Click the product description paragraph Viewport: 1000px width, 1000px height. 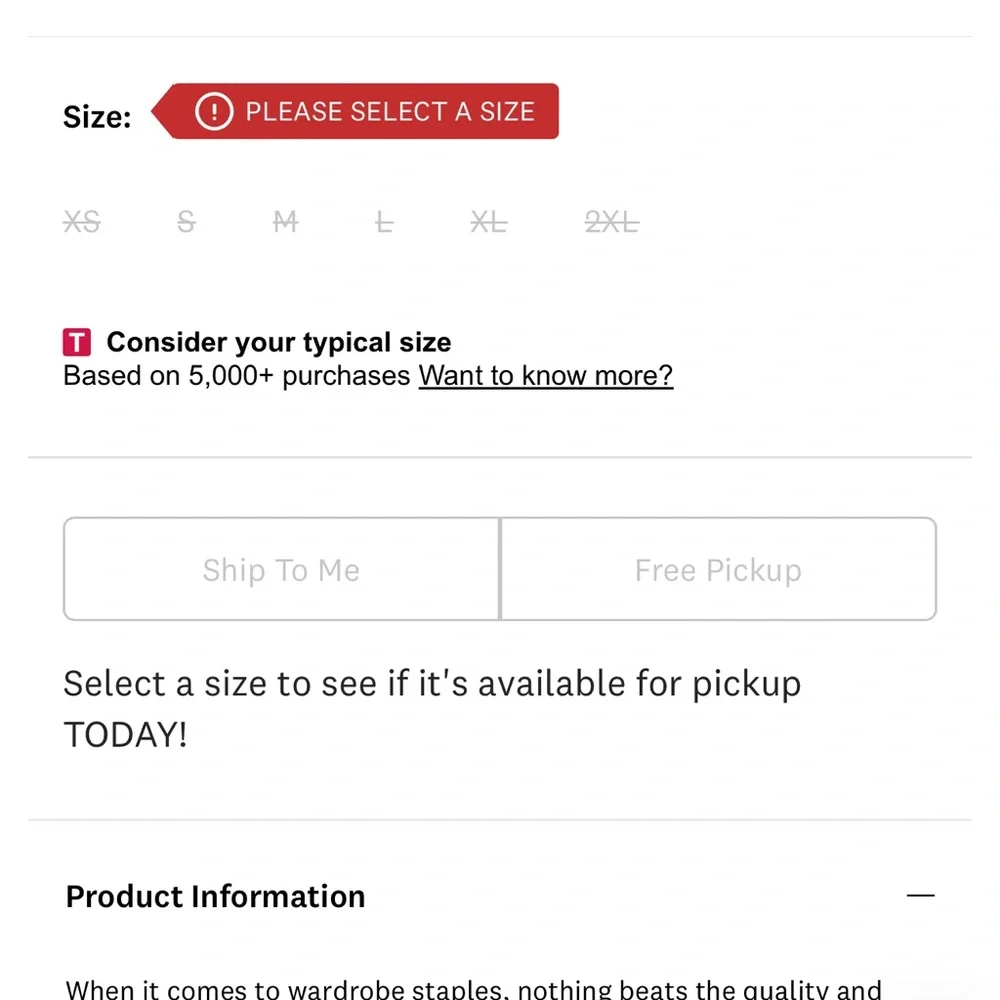pos(473,989)
